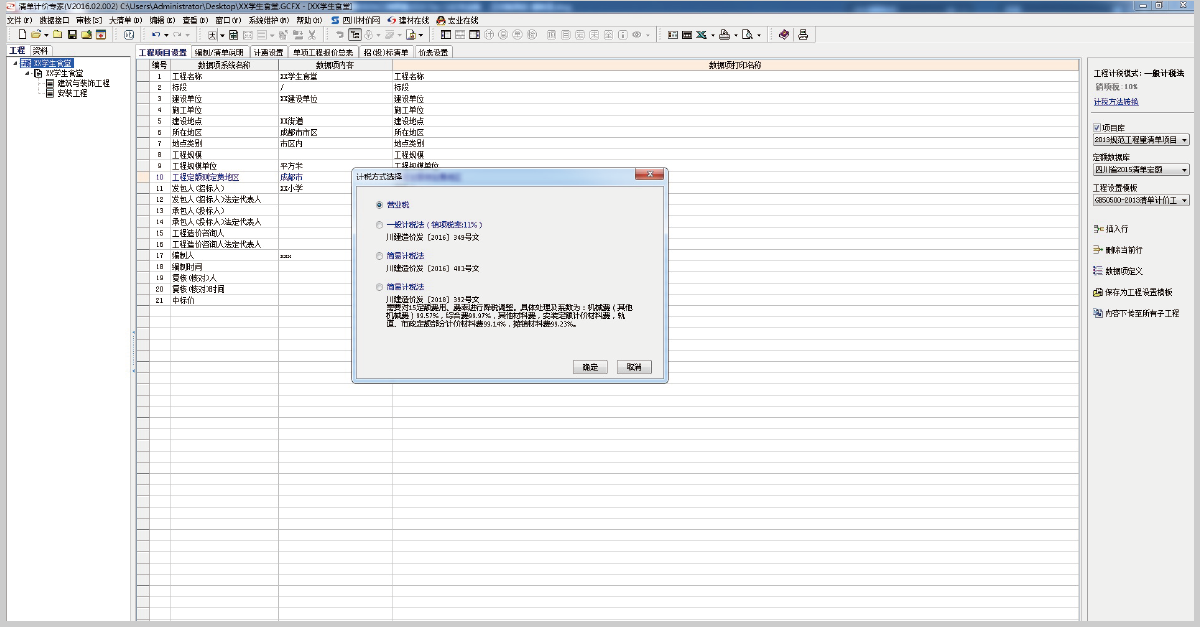Click the printer icon in toolbar
The image size is (1200, 632).
[803, 34]
